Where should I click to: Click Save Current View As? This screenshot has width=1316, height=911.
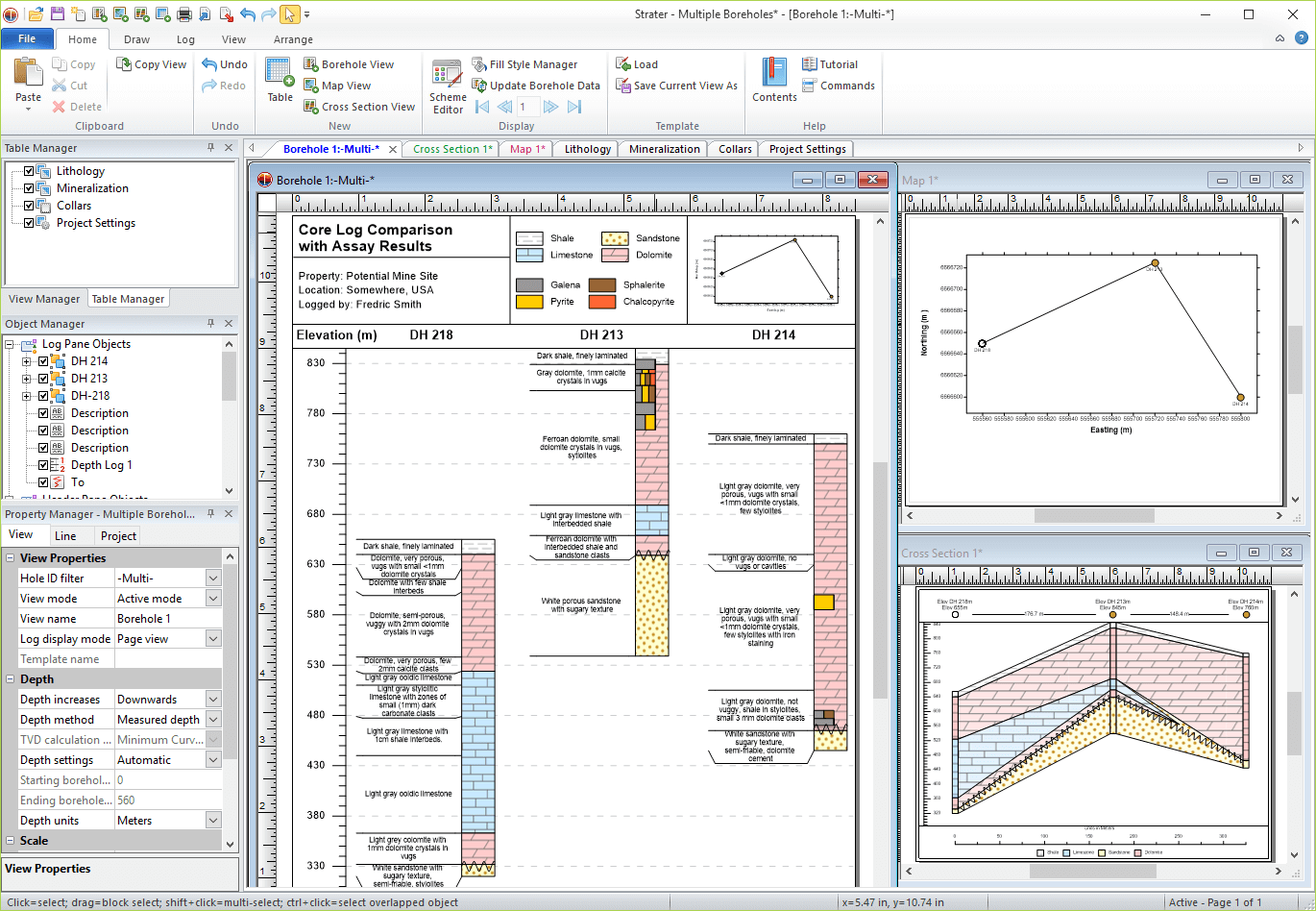[x=676, y=86]
